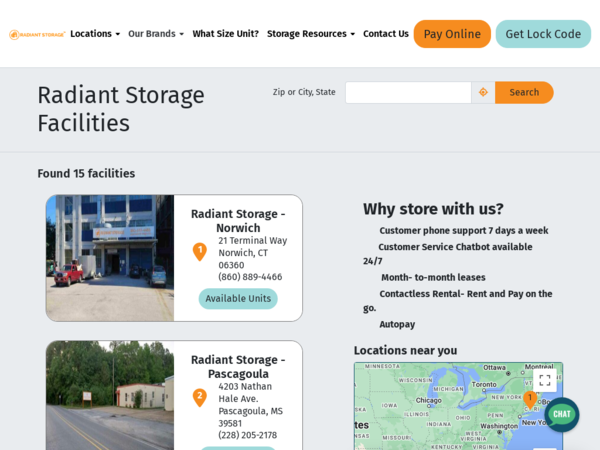Click the pin 1 marker on the map
Viewport: 600px width, 450px height.
(530, 399)
